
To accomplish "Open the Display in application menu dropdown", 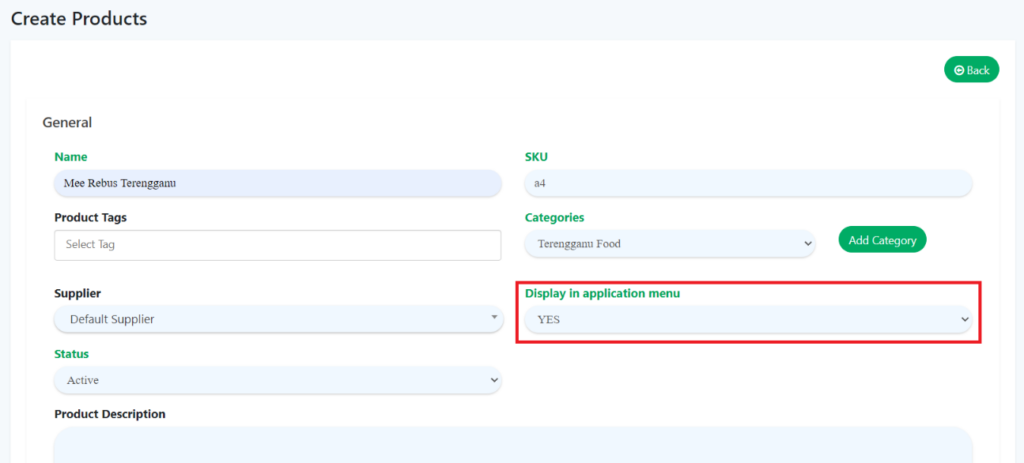I will [748, 319].
